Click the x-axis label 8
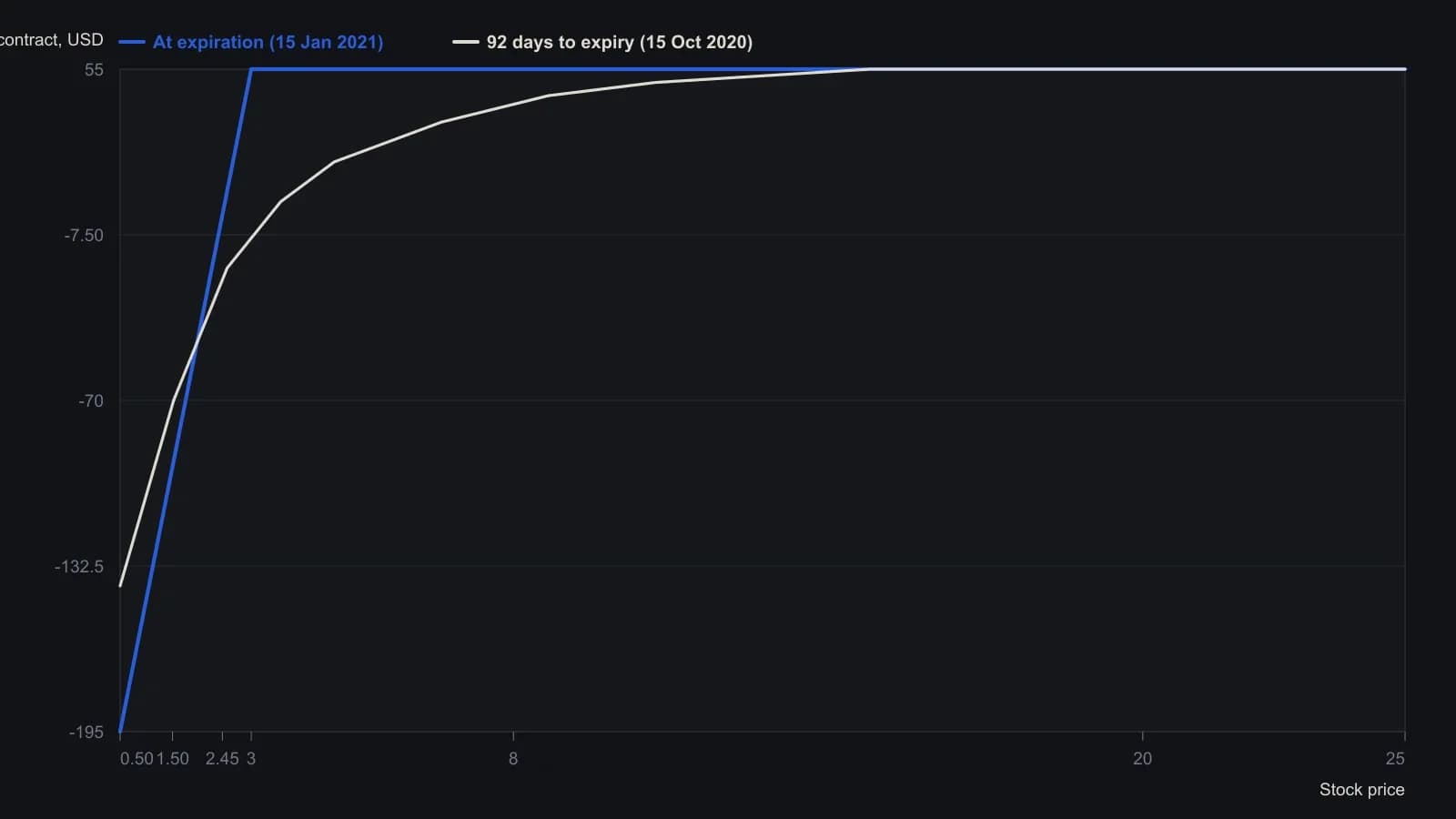This screenshot has height=819, width=1456. [513, 759]
